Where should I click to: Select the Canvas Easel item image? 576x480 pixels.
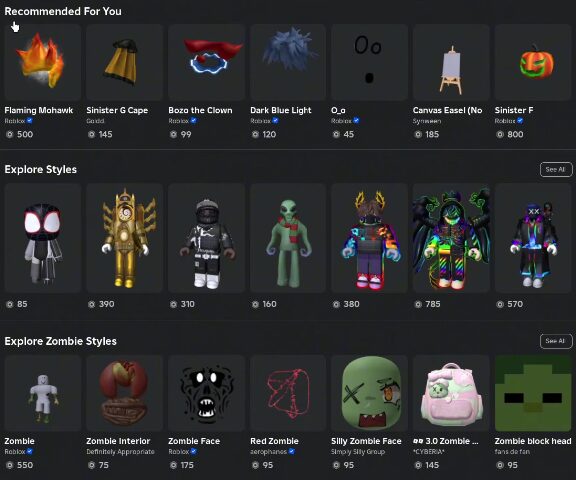(x=451, y=62)
